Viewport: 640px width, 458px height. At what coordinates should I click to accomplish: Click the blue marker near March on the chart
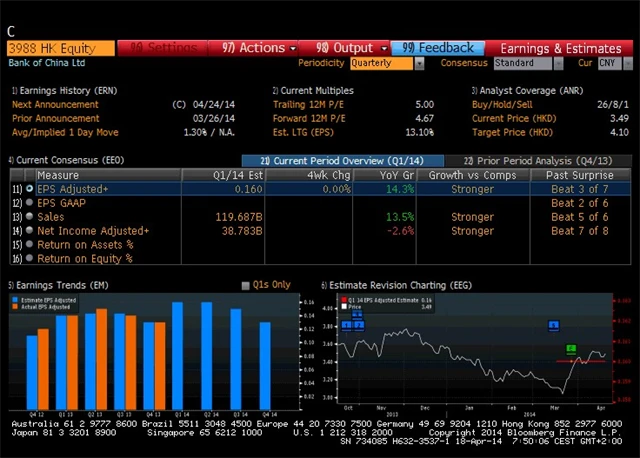(553, 325)
